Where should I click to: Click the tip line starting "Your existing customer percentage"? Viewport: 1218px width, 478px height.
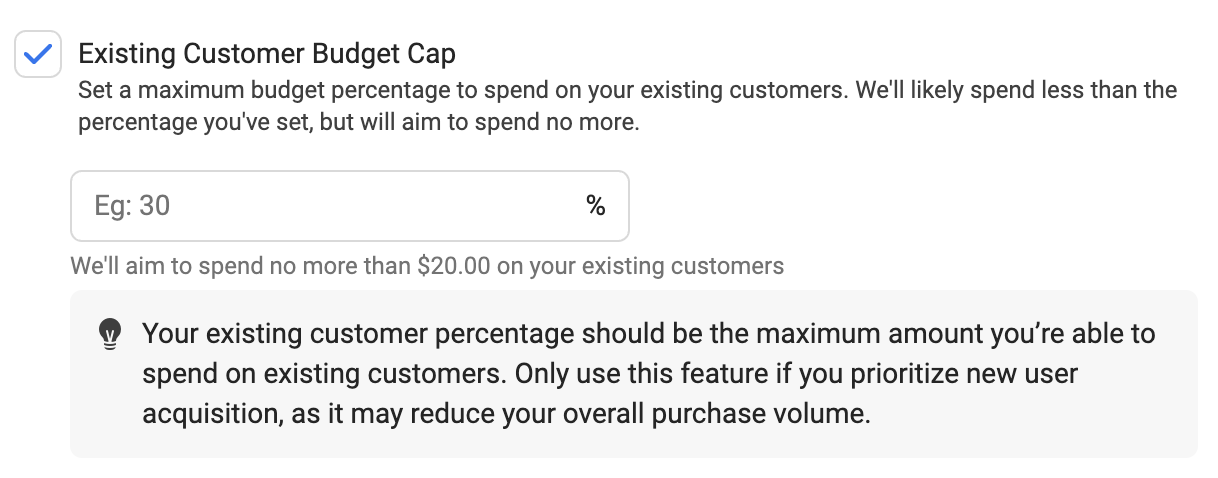[649, 333]
